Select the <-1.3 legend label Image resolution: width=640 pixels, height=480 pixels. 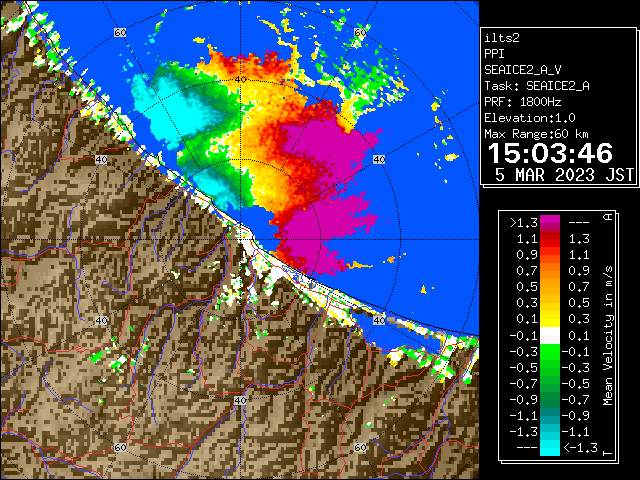click(x=580, y=447)
